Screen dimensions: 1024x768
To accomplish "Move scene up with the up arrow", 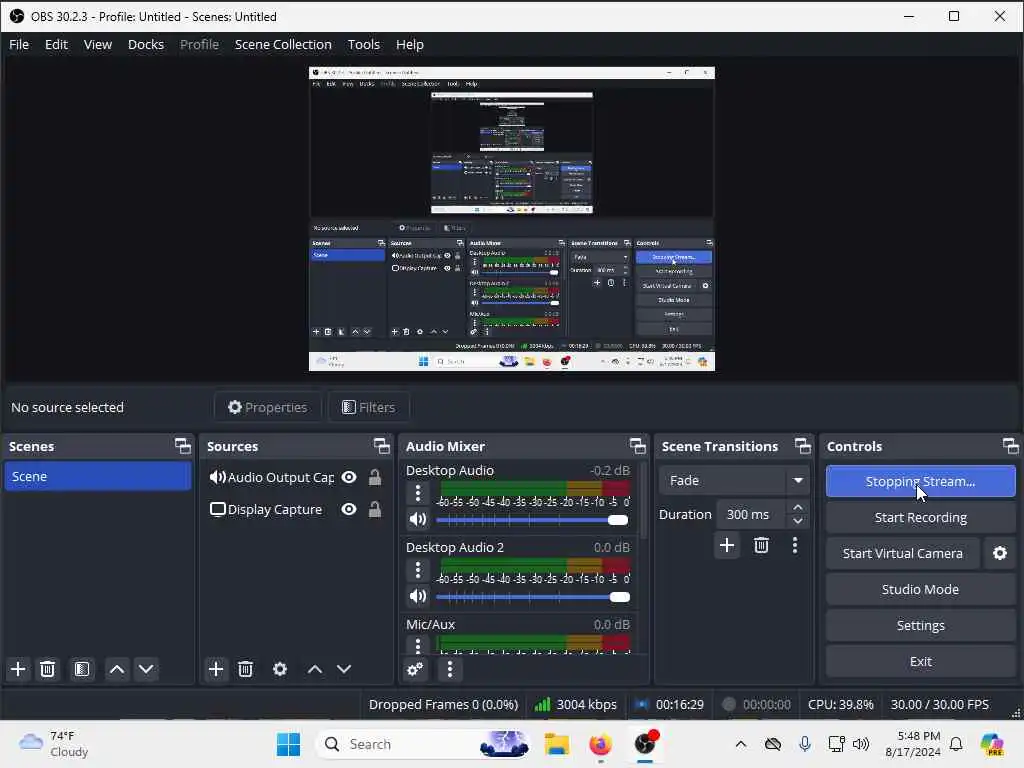I will [x=117, y=669].
